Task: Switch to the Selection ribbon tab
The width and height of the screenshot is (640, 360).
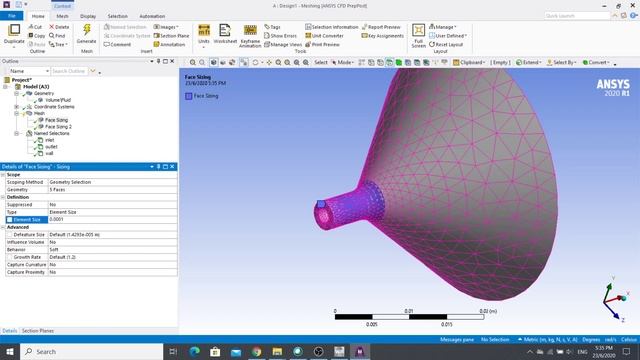Action: [118, 16]
